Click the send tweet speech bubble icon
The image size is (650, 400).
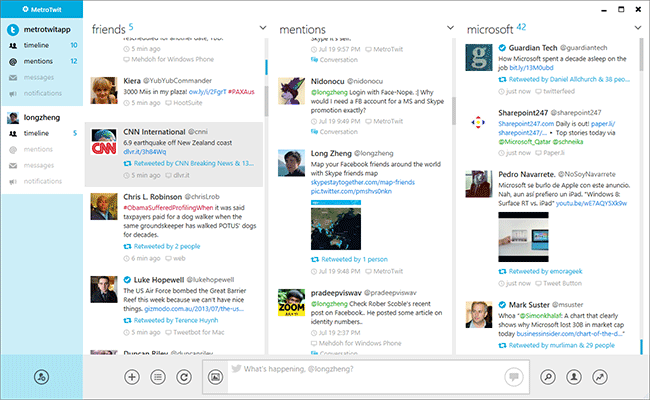(513, 377)
